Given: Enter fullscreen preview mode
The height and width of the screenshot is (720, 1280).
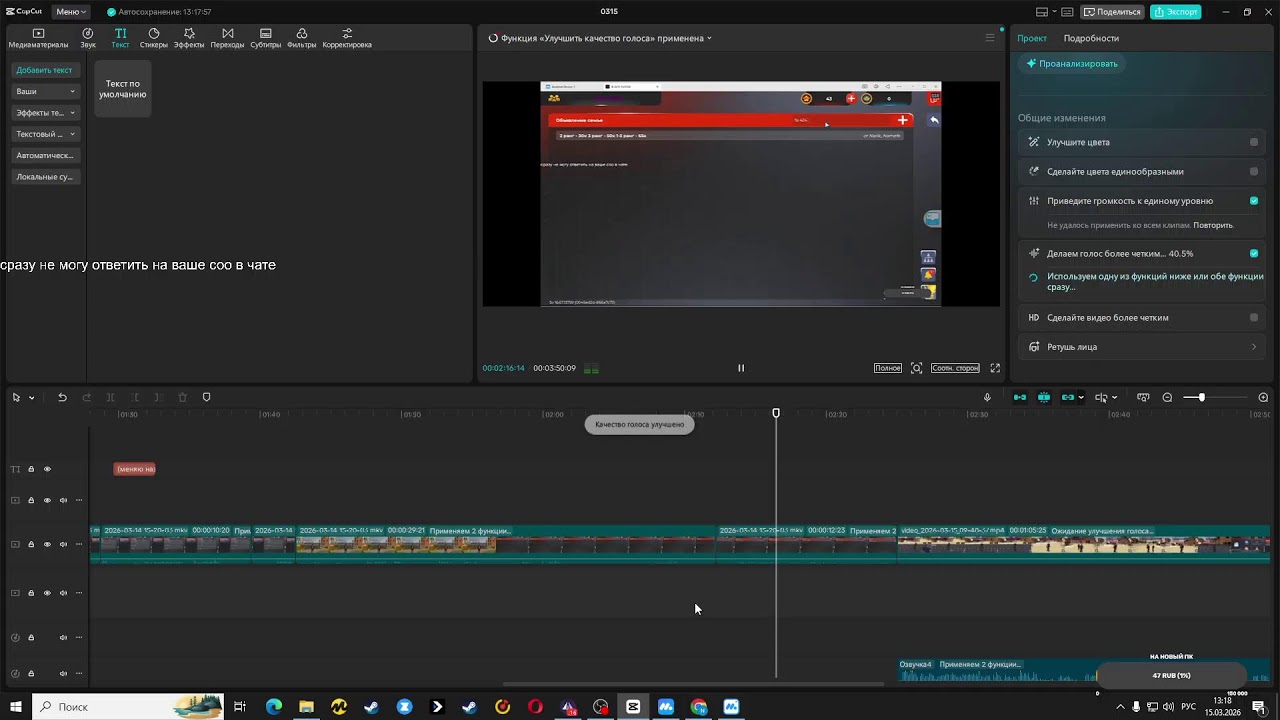Looking at the screenshot, I should click(x=995, y=368).
